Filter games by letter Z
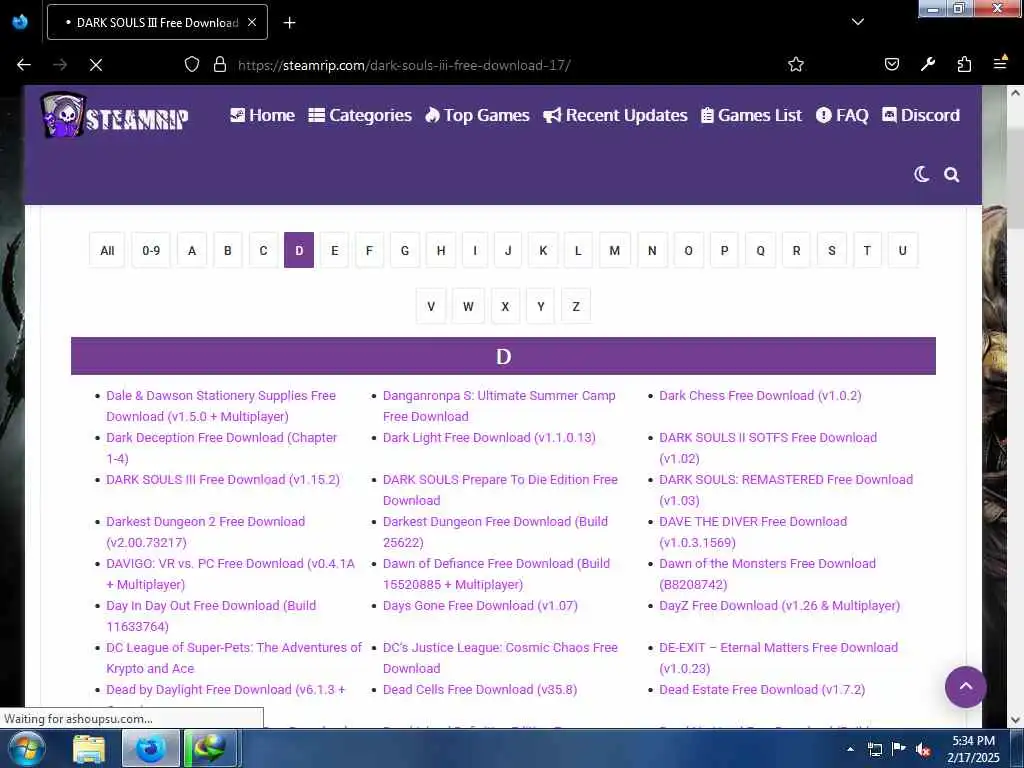1024x768 pixels. pos(576,306)
